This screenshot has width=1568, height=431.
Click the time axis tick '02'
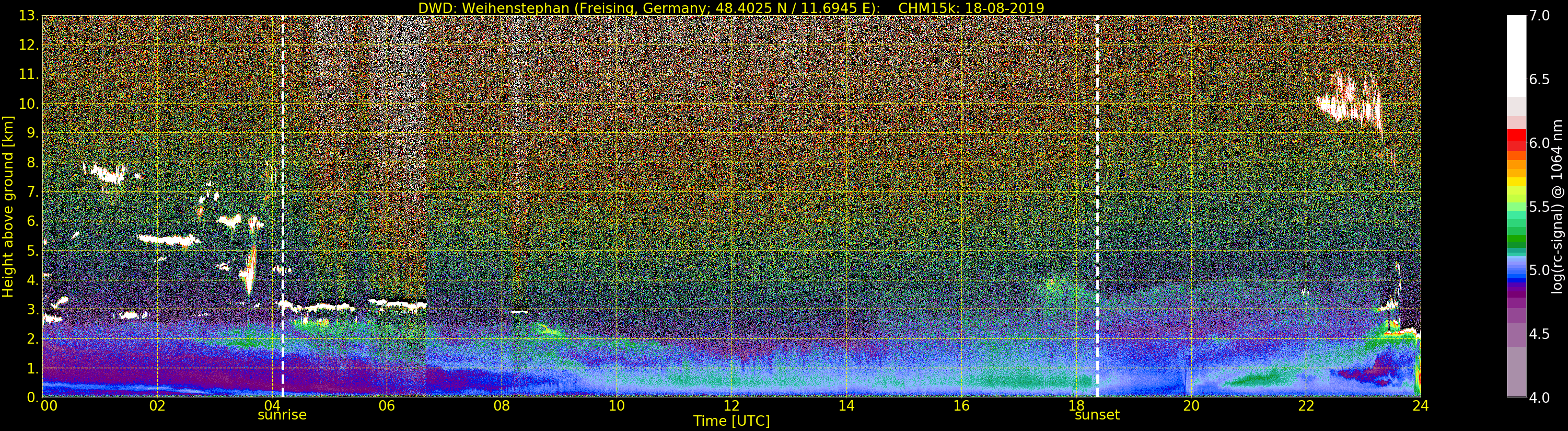click(x=157, y=405)
